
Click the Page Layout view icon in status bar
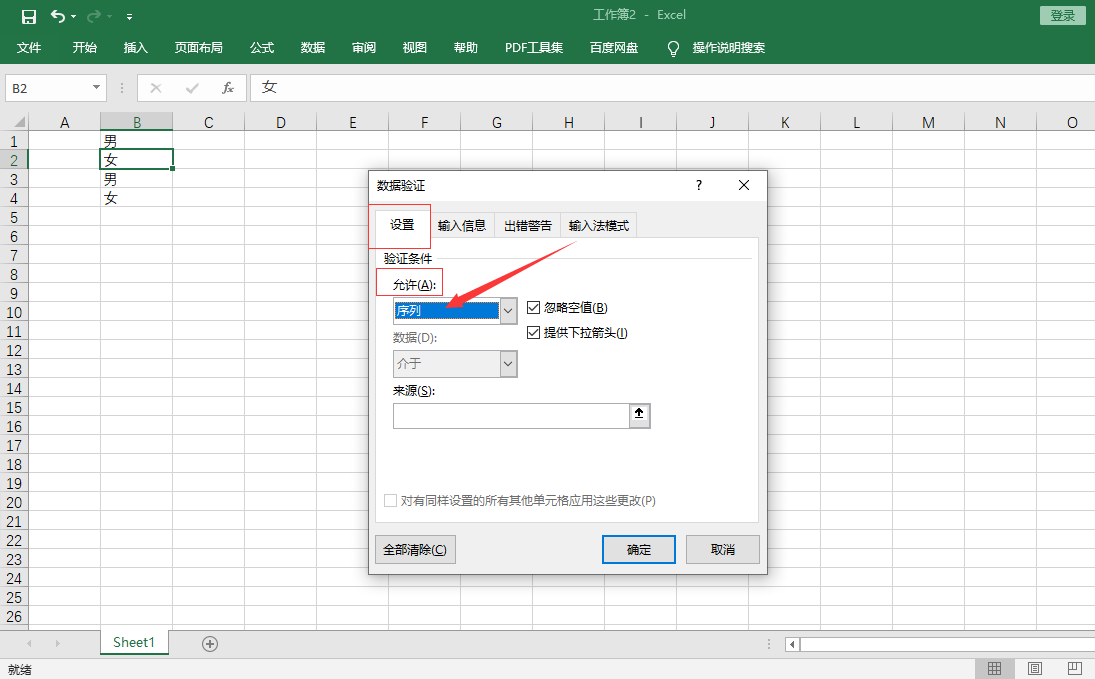pyautogui.click(x=1035, y=668)
